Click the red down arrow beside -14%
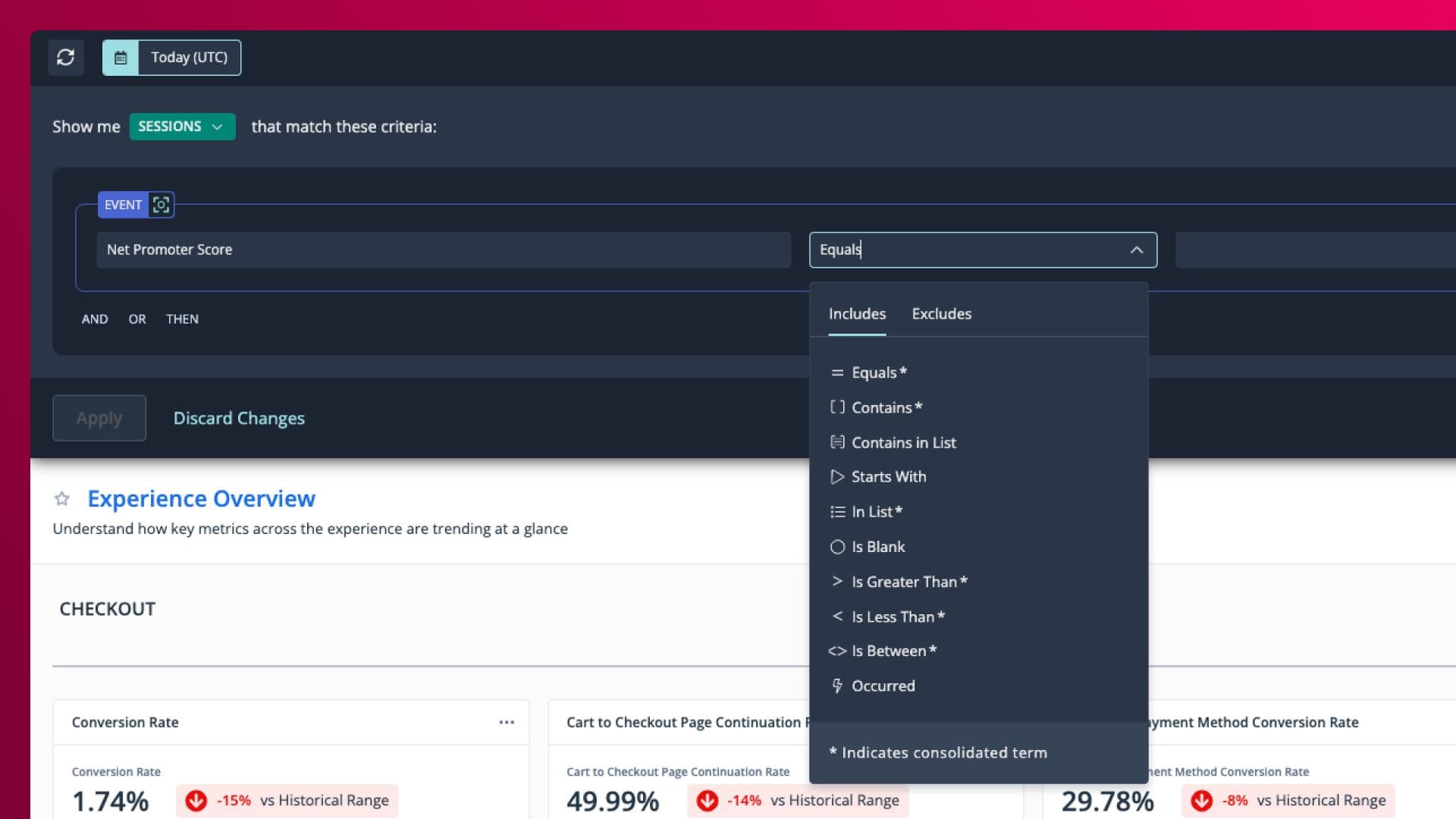This screenshot has height=819, width=1456. tap(707, 801)
